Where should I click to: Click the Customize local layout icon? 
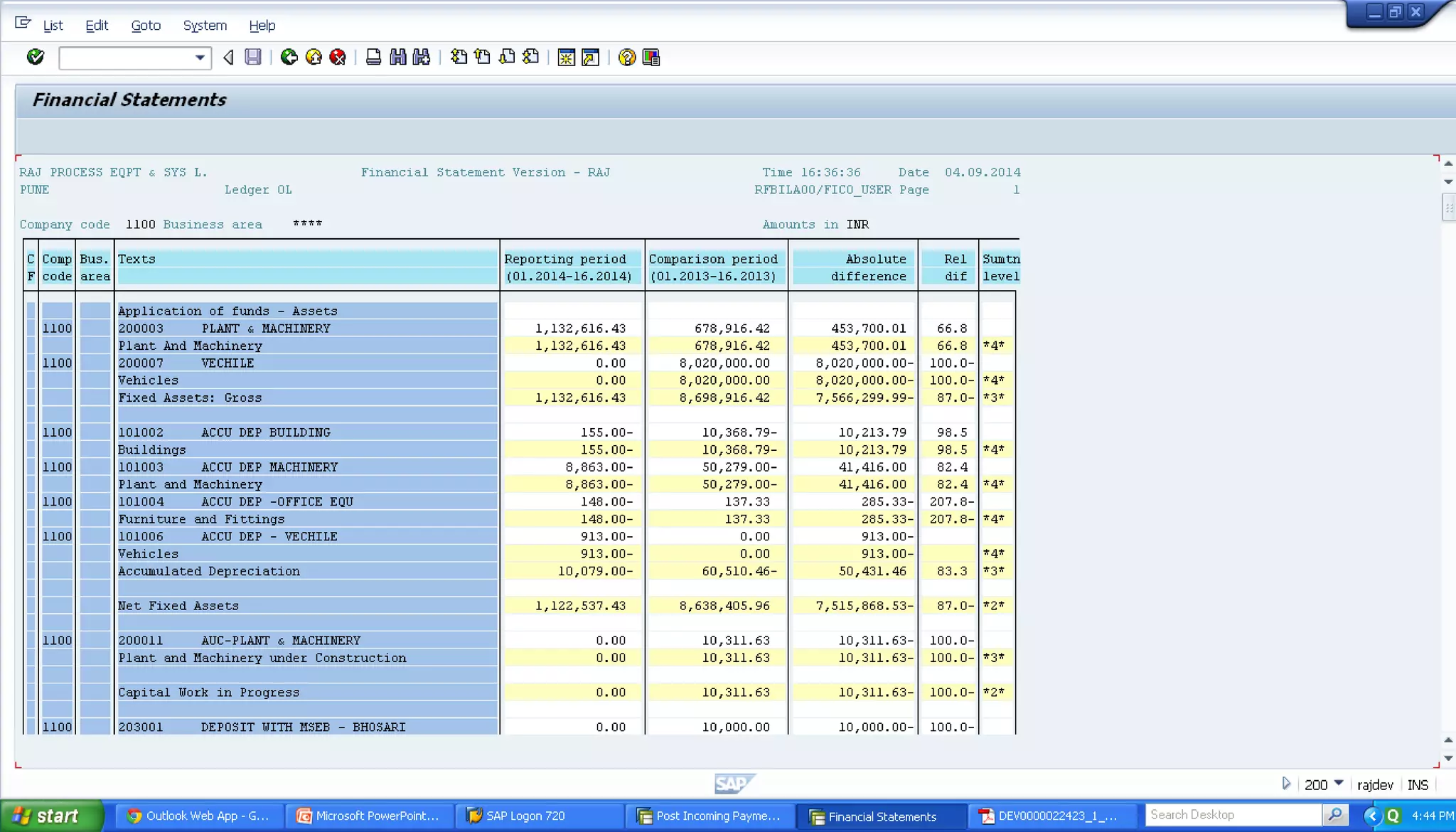[x=651, y=57]
